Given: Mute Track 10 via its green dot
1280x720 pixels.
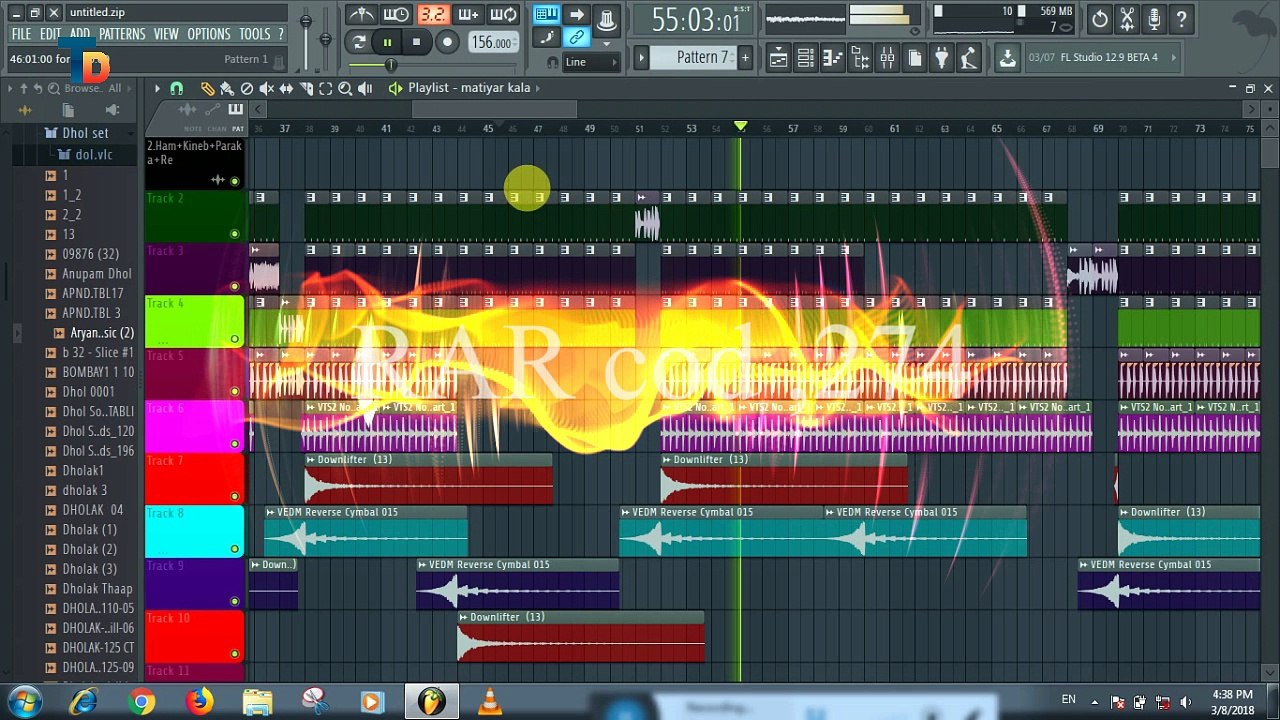Looking at the screenshot, I should point(235,654).
